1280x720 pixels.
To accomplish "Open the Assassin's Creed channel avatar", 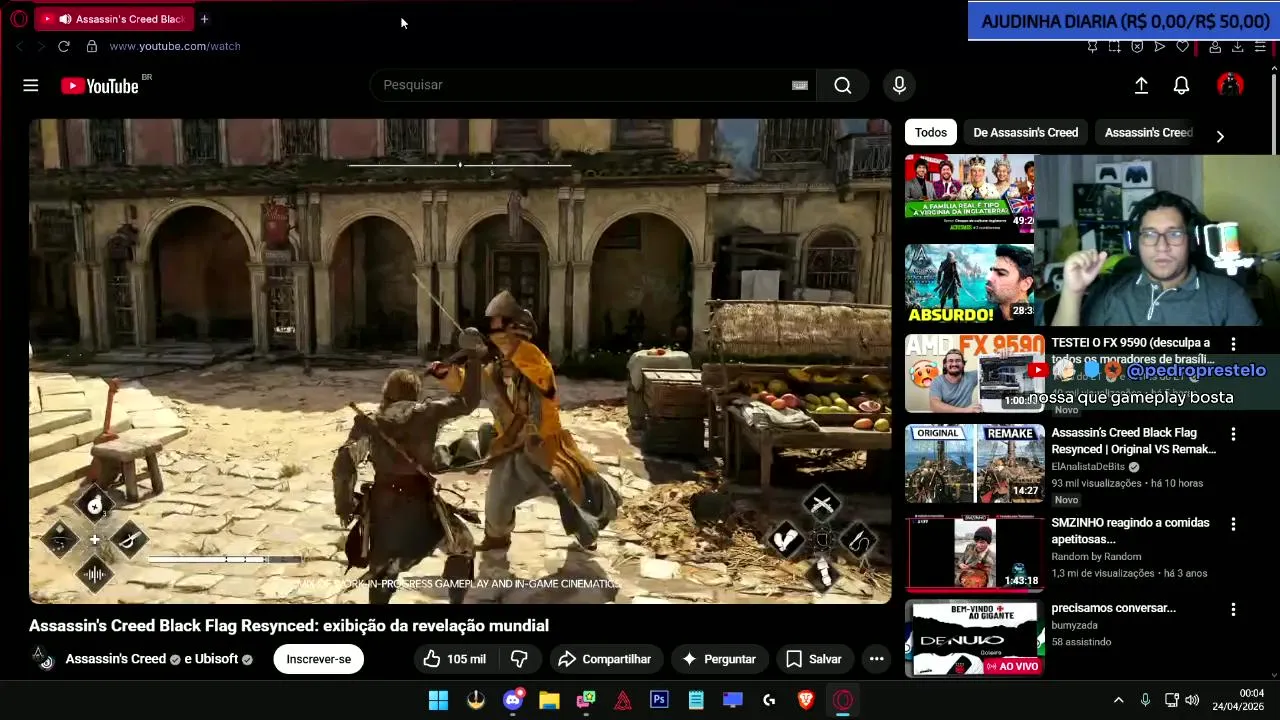I will (42, 658).
